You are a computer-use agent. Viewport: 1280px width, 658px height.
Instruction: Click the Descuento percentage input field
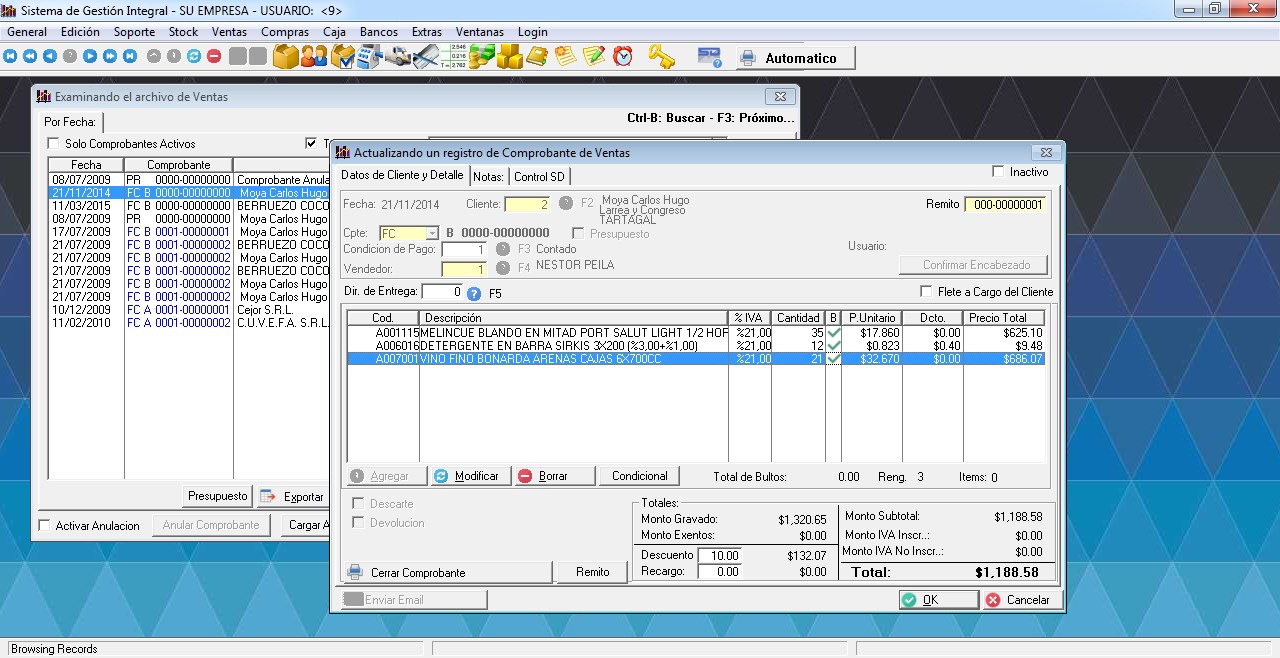719,555
